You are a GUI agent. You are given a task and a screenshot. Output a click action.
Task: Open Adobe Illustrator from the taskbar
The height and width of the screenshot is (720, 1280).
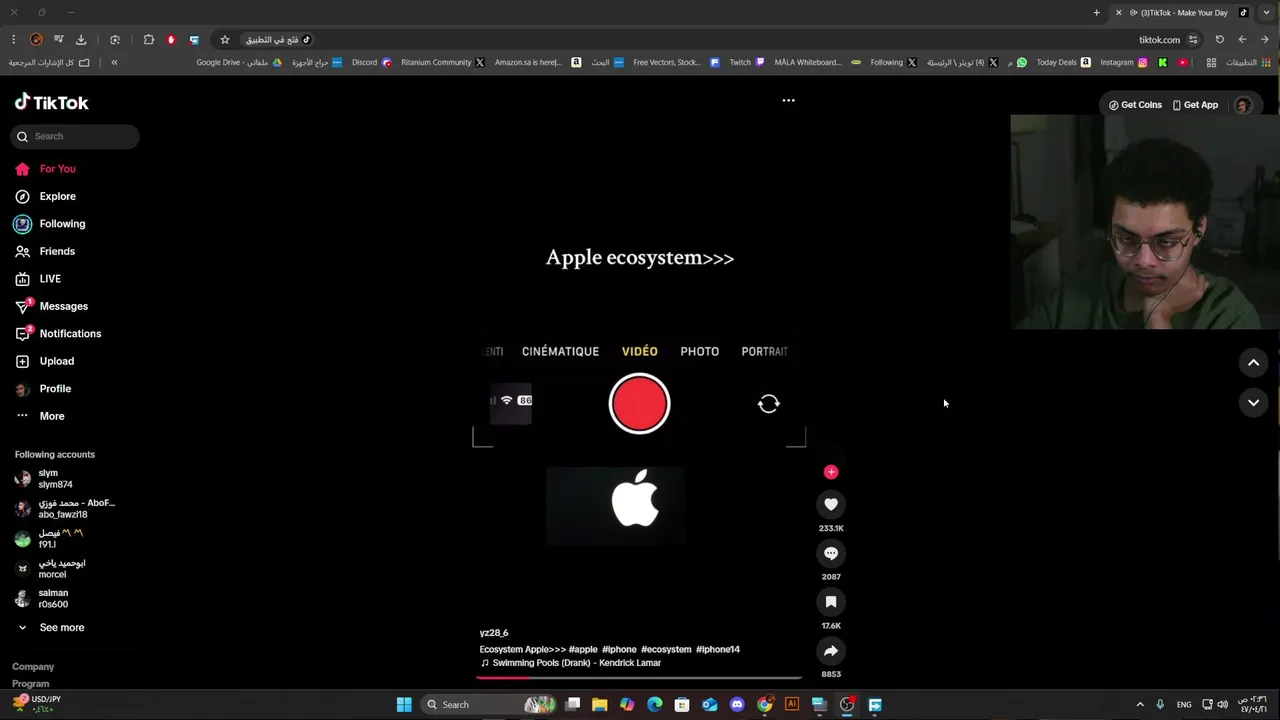(x=792, y=705)
